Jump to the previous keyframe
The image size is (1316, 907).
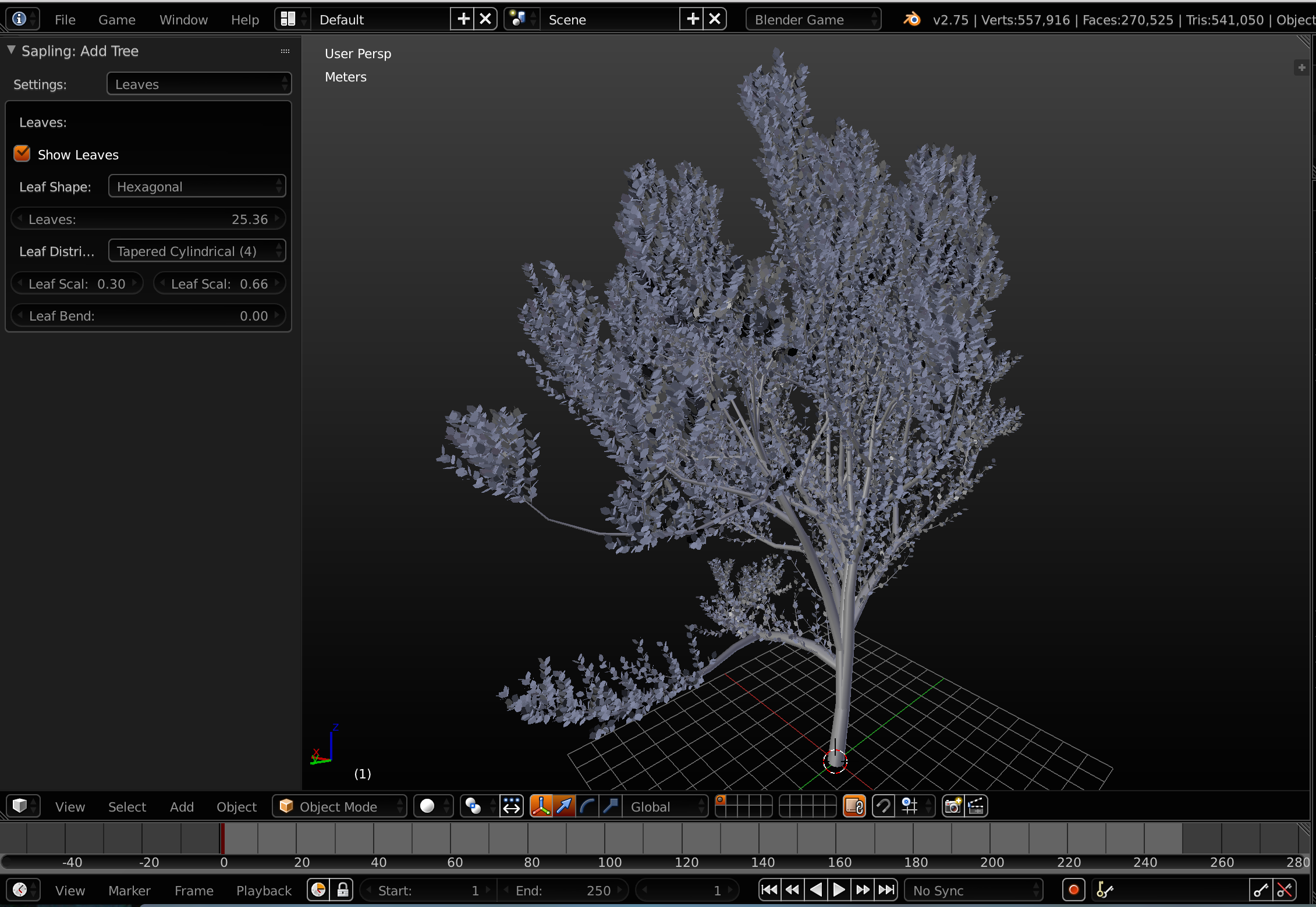(792, 890)
